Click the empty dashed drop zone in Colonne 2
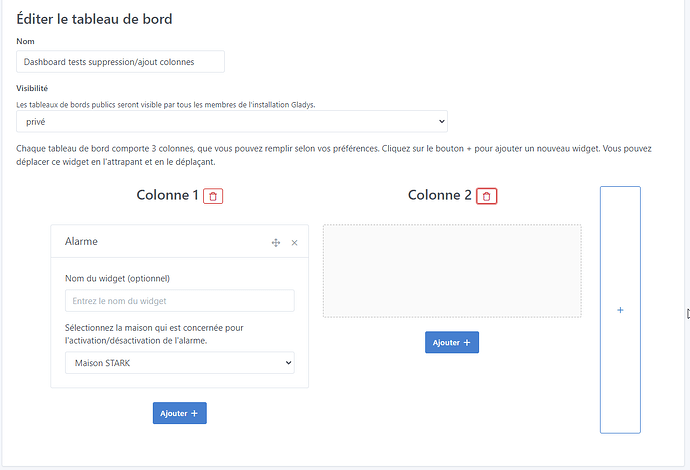This screenshot has height=470, width=690. point(452,271)
